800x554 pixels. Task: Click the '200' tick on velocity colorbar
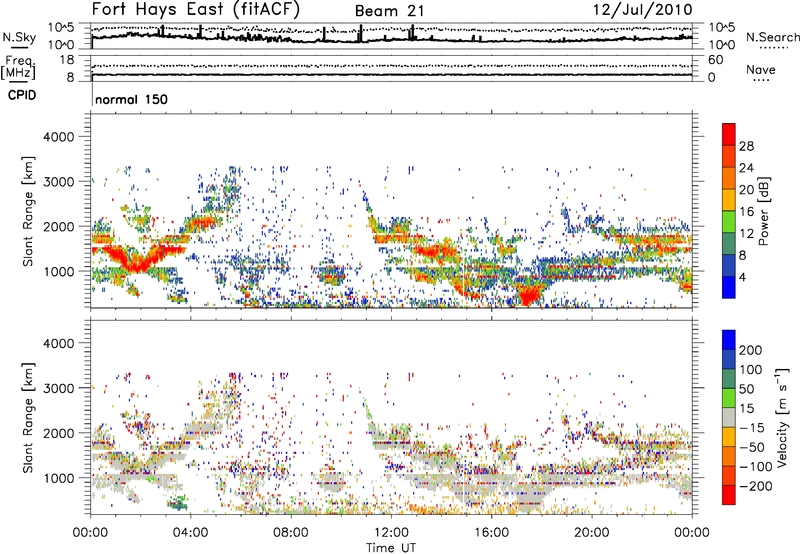pos(751,350)
